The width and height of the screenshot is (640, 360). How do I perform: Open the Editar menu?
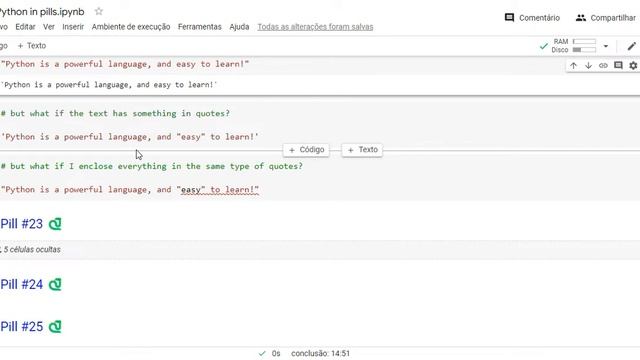25,27
